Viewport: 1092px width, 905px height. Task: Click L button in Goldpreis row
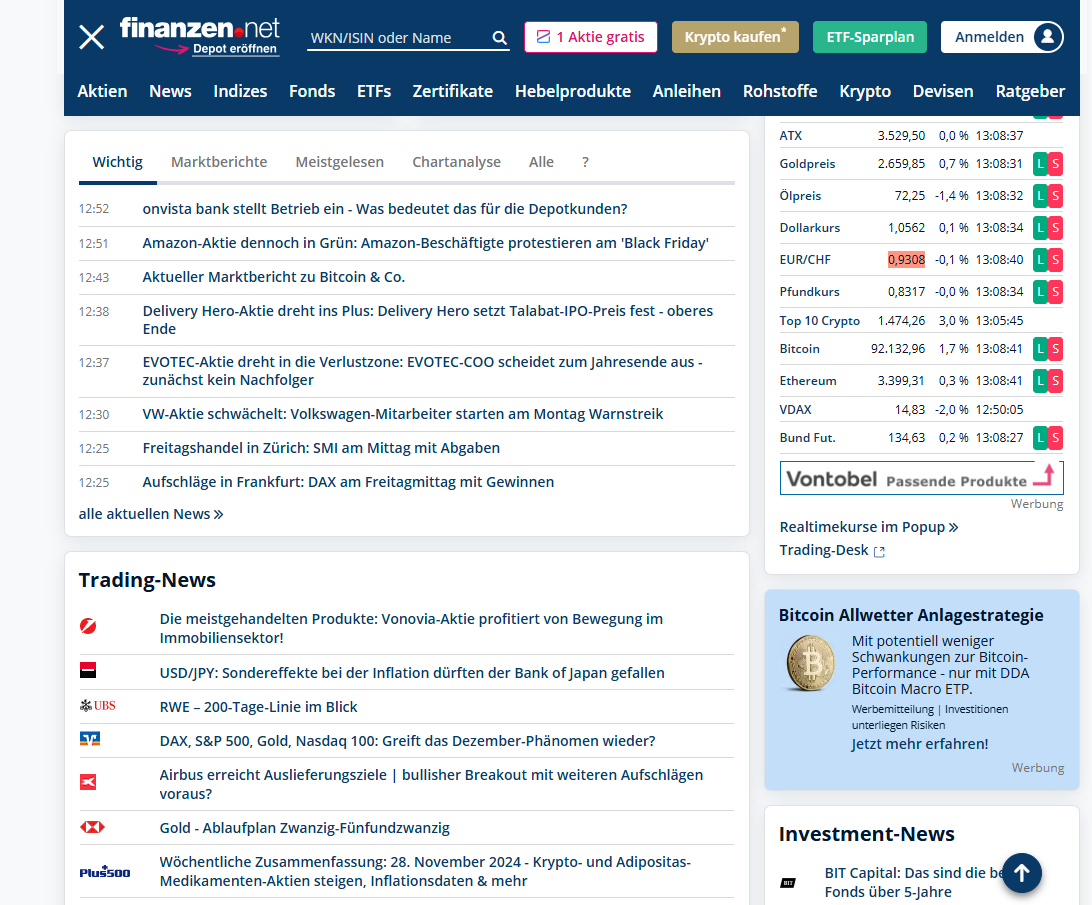pyautogui.click(x=1040, y=164)
